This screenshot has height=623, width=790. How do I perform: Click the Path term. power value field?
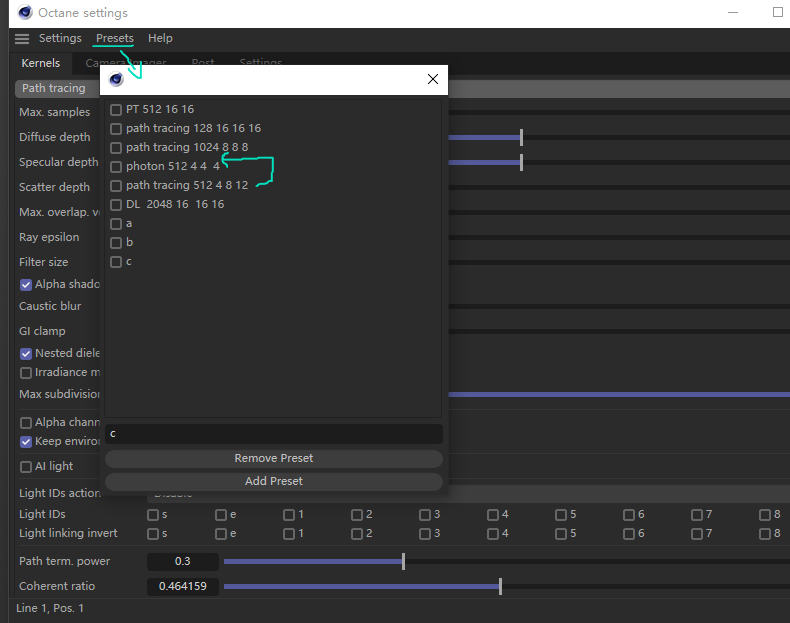[183, 562]
